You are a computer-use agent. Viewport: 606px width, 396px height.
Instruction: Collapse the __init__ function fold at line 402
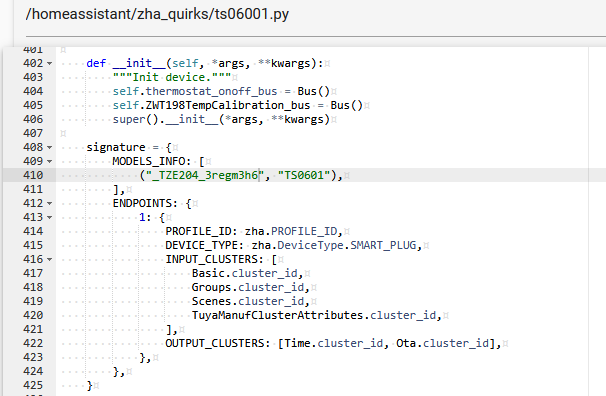tap(49, 63)
